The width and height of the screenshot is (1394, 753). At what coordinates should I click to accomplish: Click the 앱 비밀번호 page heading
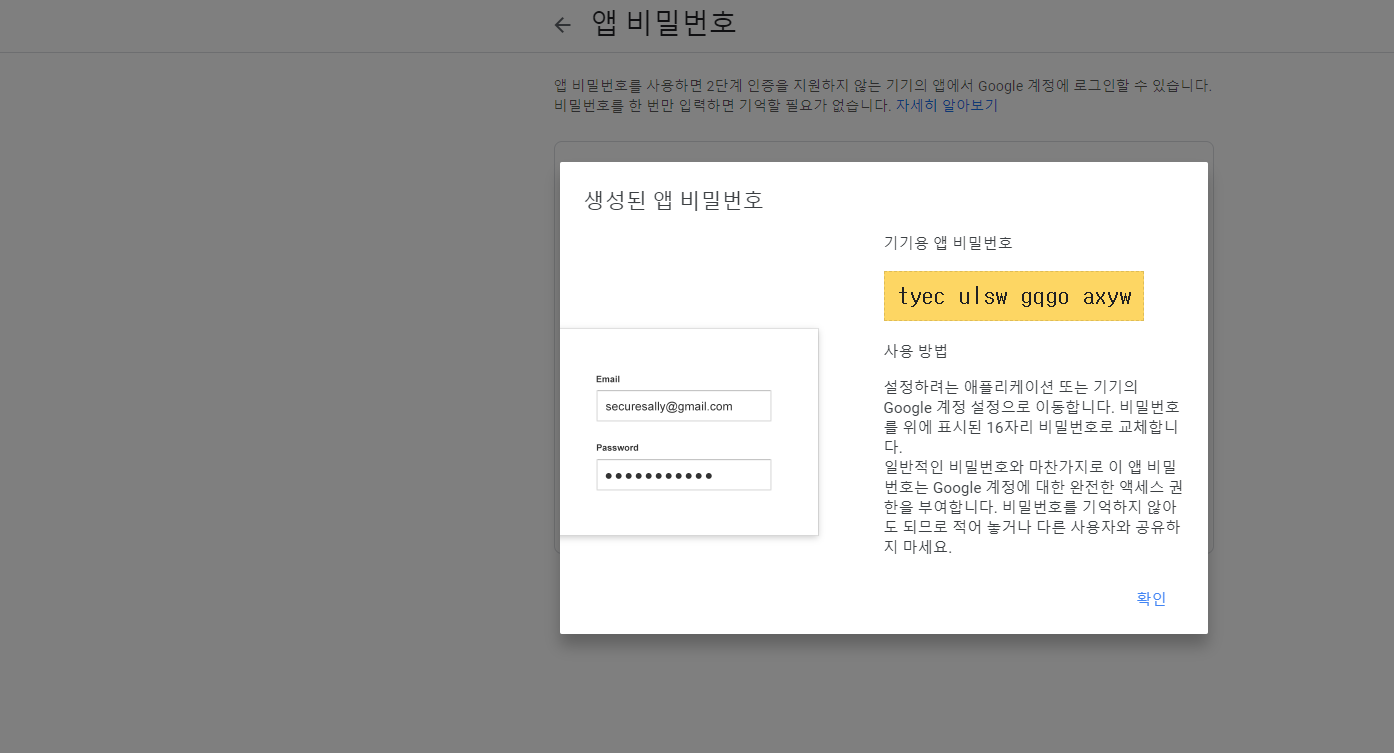(664, 23)
